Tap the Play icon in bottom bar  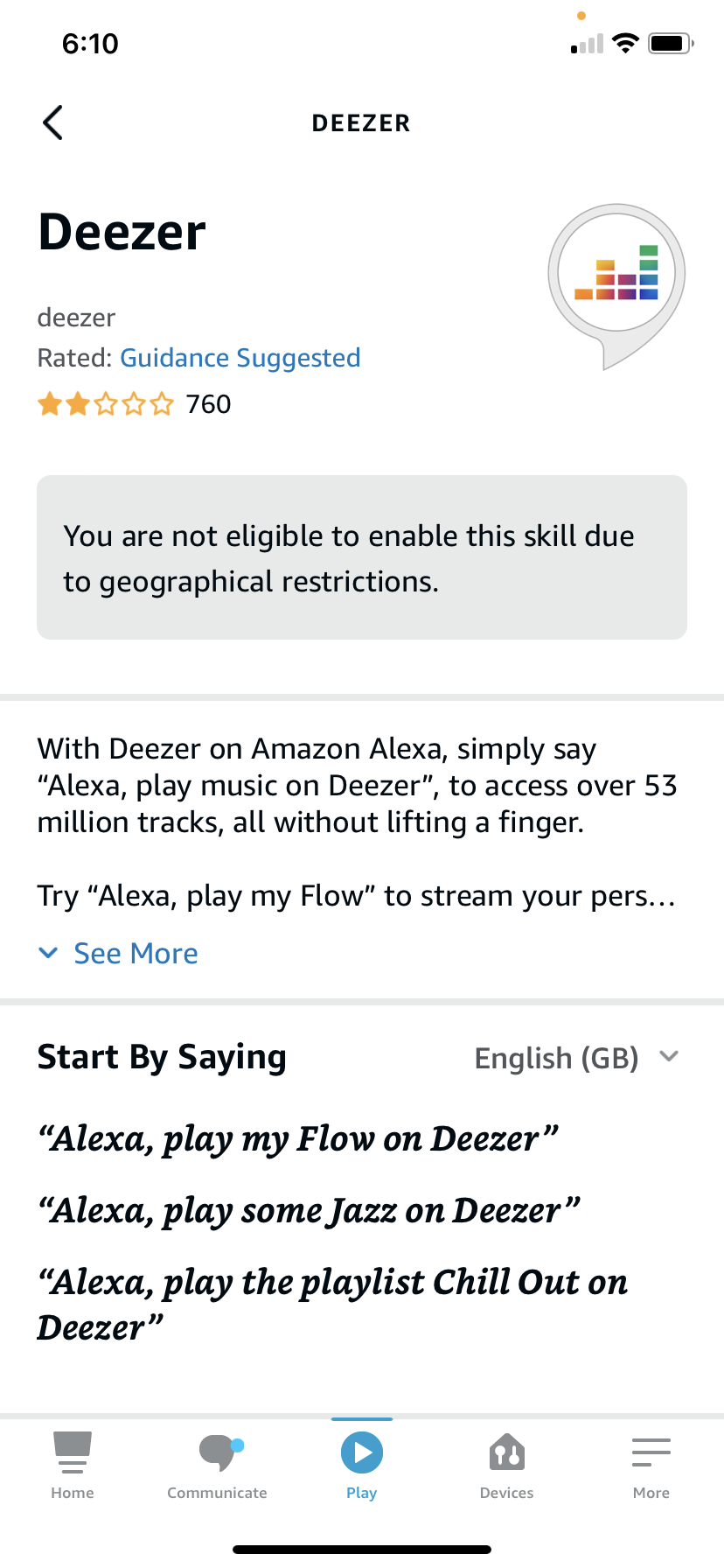click(x=362, y=1452)
